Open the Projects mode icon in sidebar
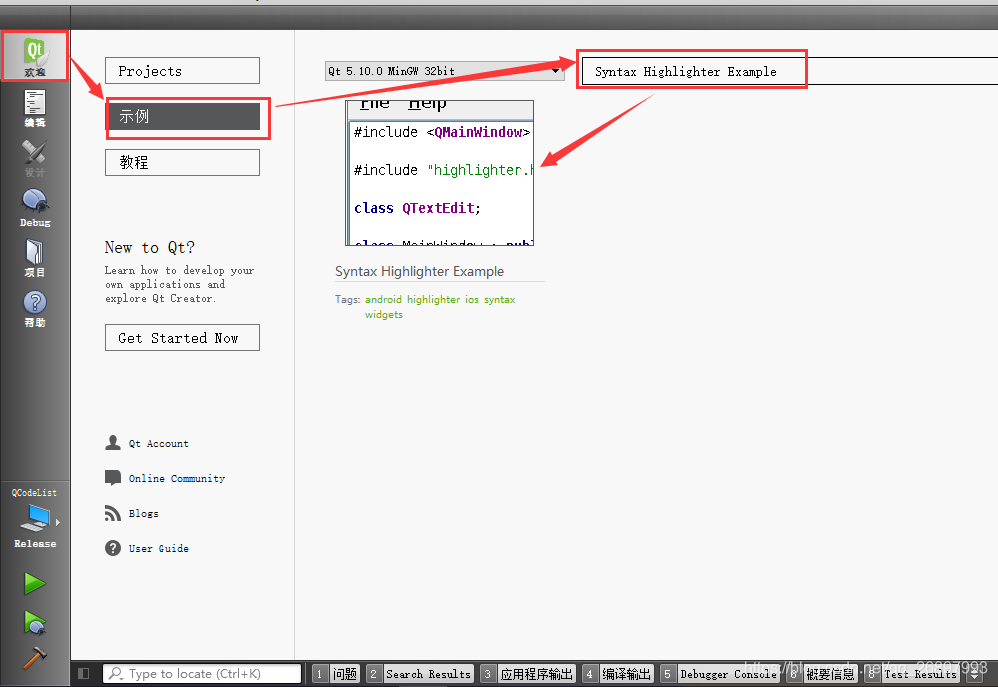 point(35,258)
